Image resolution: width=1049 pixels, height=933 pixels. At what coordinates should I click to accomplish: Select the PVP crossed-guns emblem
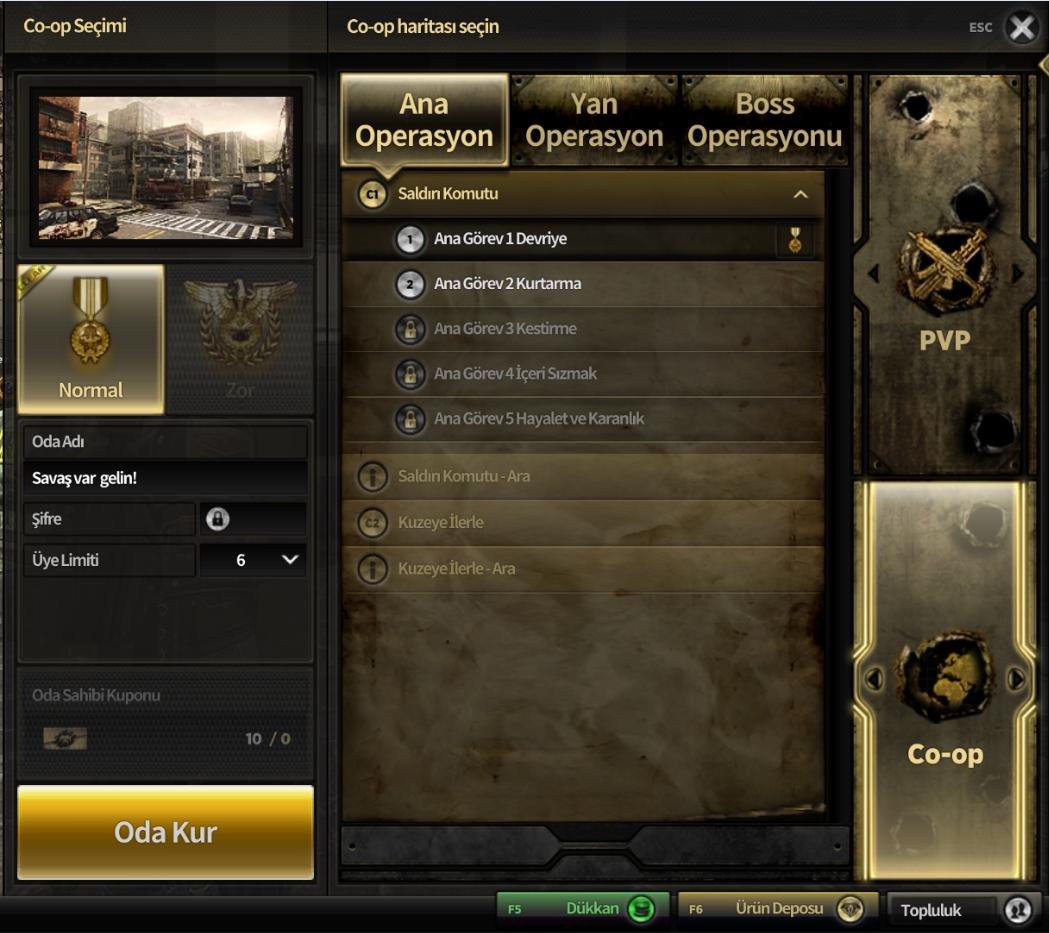(945, 273)
